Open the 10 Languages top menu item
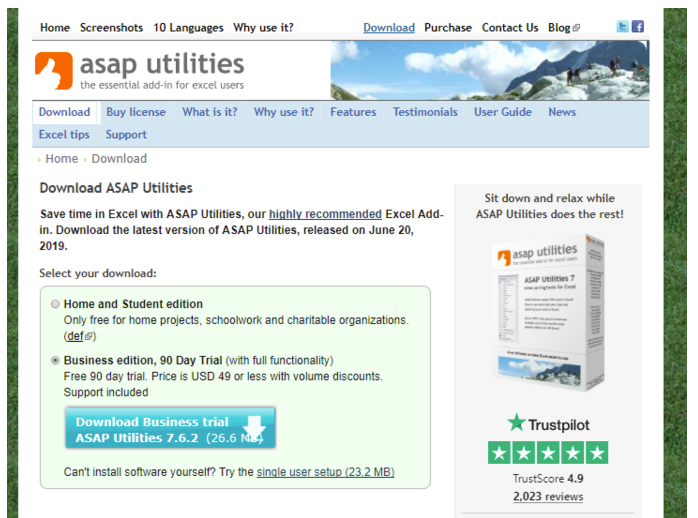The height and width of the screenshot is (518, 698). point(188,28)
